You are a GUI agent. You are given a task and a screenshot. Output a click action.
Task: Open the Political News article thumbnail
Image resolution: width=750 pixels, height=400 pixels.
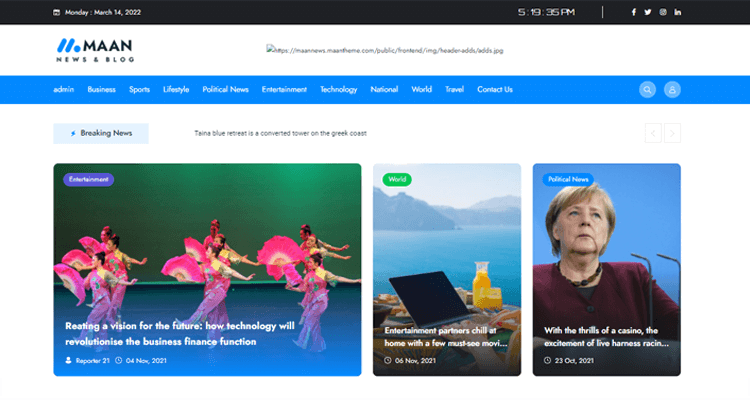click(x=606, y=260)
